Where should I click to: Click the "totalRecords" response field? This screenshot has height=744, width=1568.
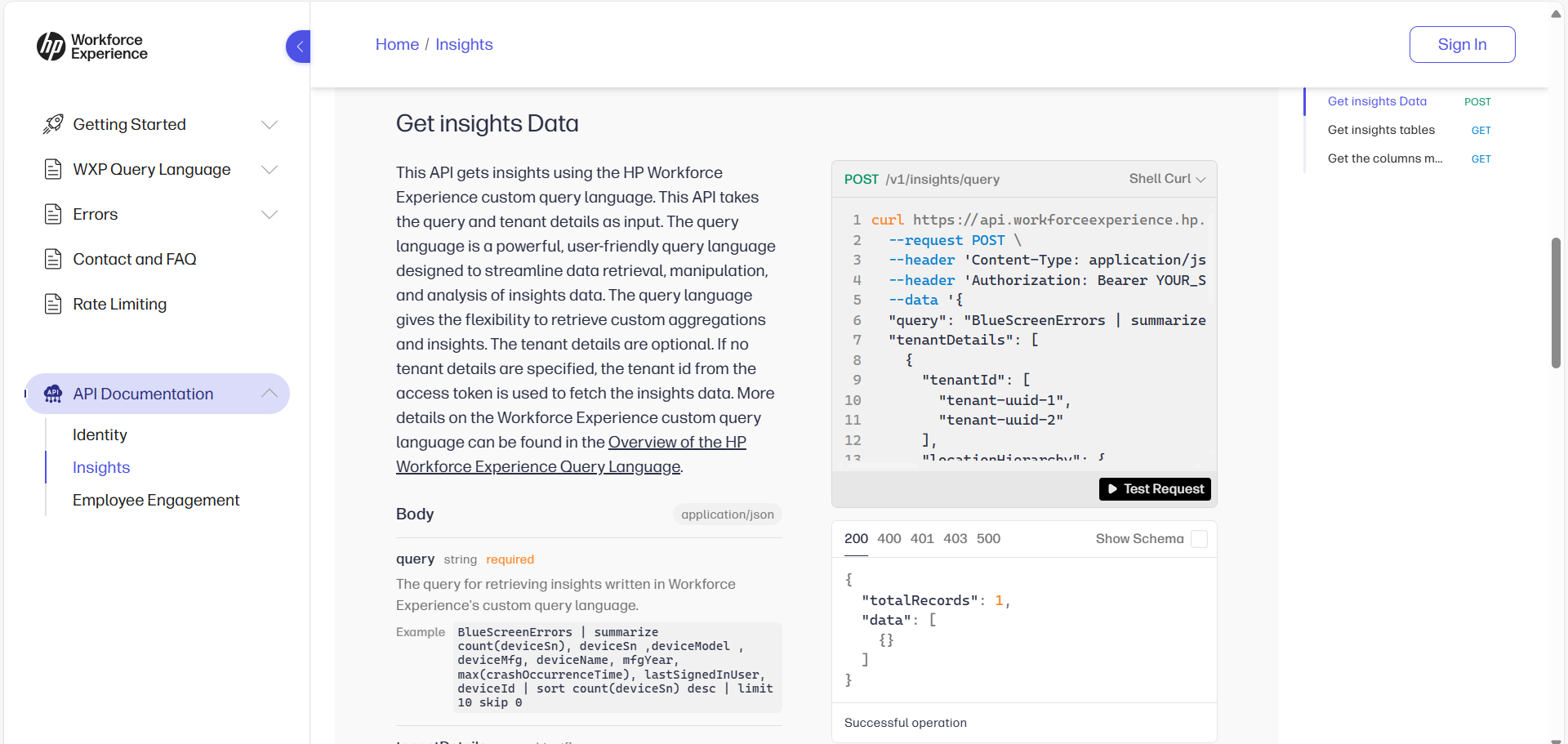pyautogui.click(x=920, y=600)
